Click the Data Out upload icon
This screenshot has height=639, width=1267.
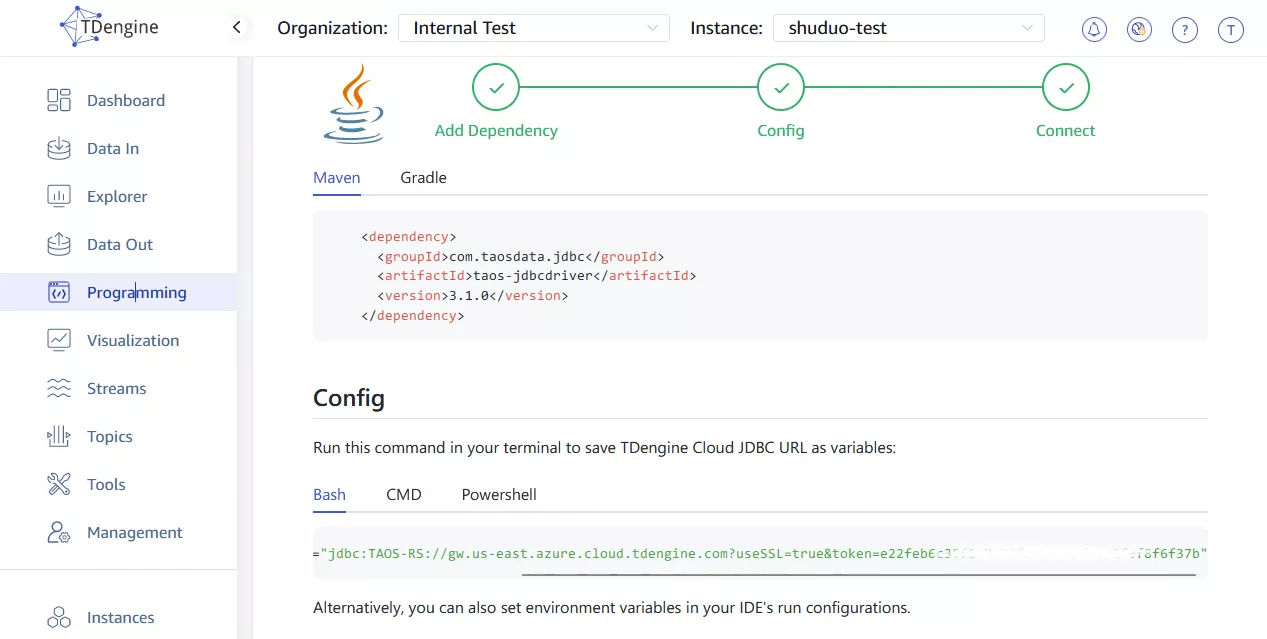(x=59, y=244)
